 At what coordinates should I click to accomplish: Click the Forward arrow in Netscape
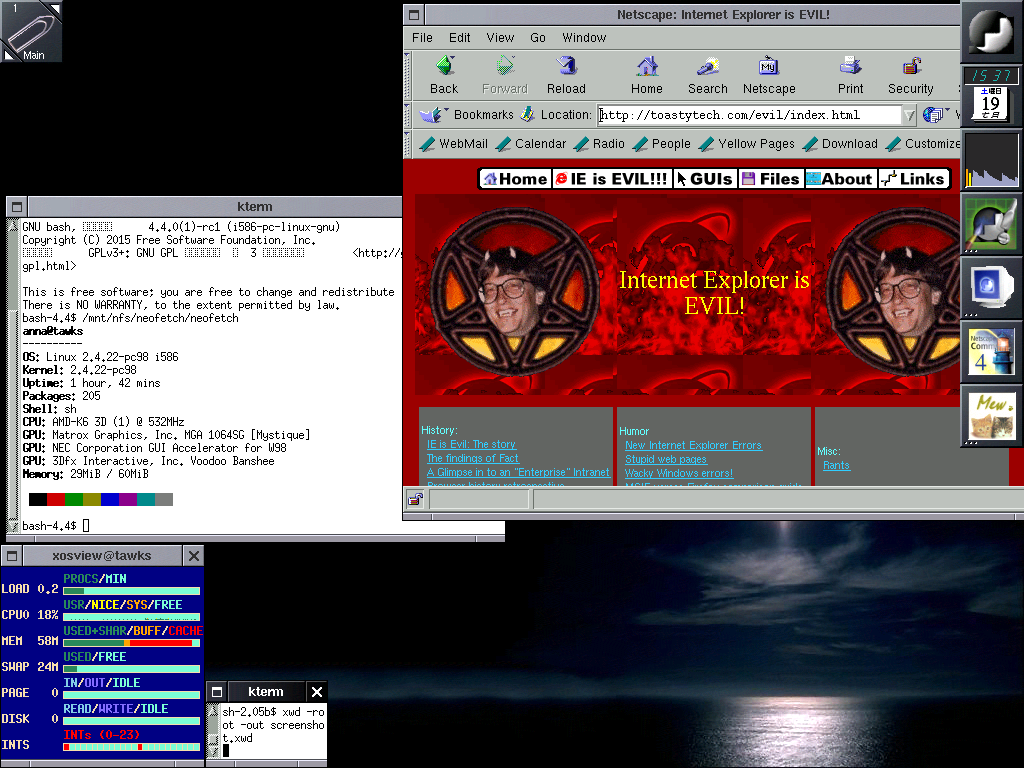pyautogui.click(x=505, y=75)
